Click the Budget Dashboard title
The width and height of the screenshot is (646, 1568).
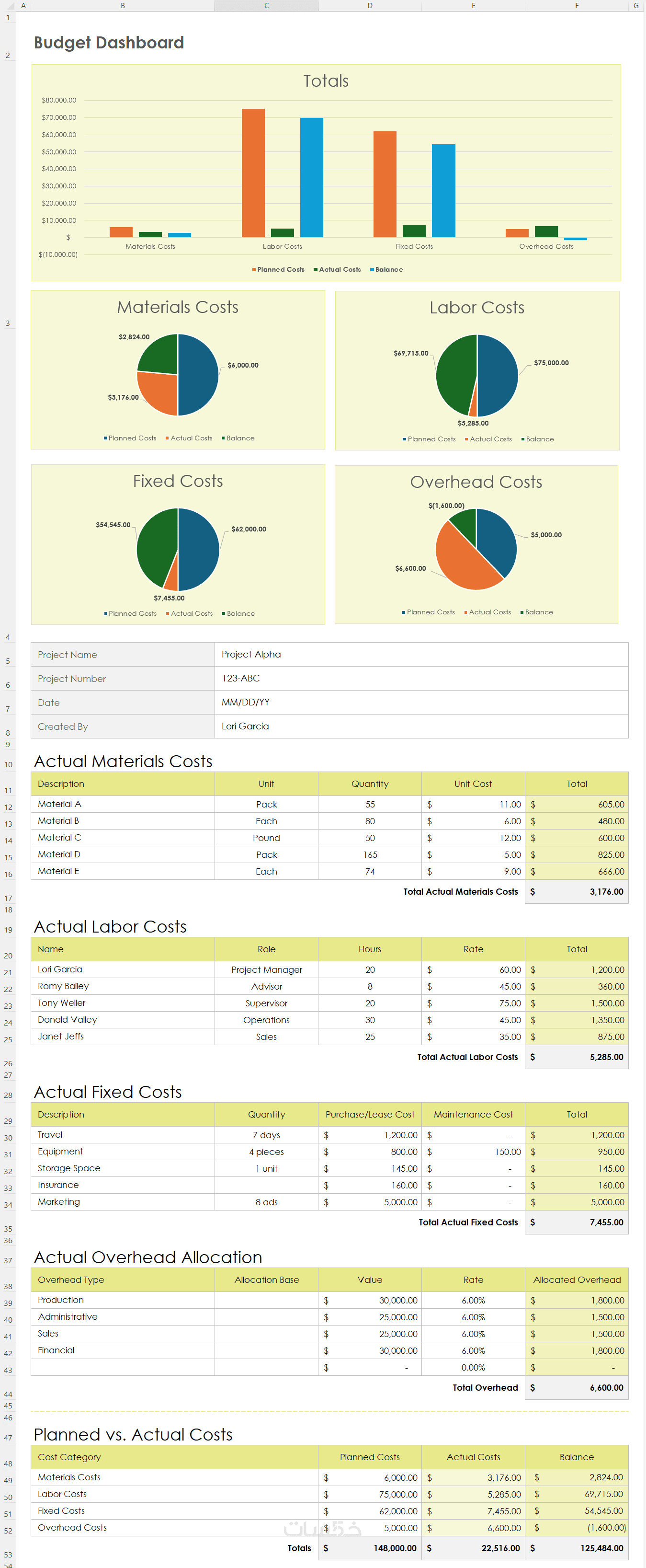tap(109, 43)
